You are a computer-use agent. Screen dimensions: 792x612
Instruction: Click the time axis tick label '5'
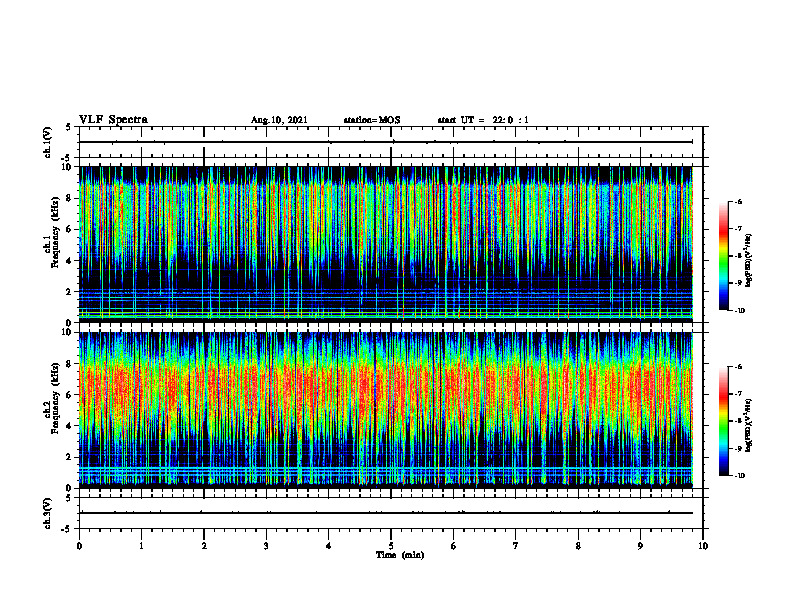tap(391, 546)
